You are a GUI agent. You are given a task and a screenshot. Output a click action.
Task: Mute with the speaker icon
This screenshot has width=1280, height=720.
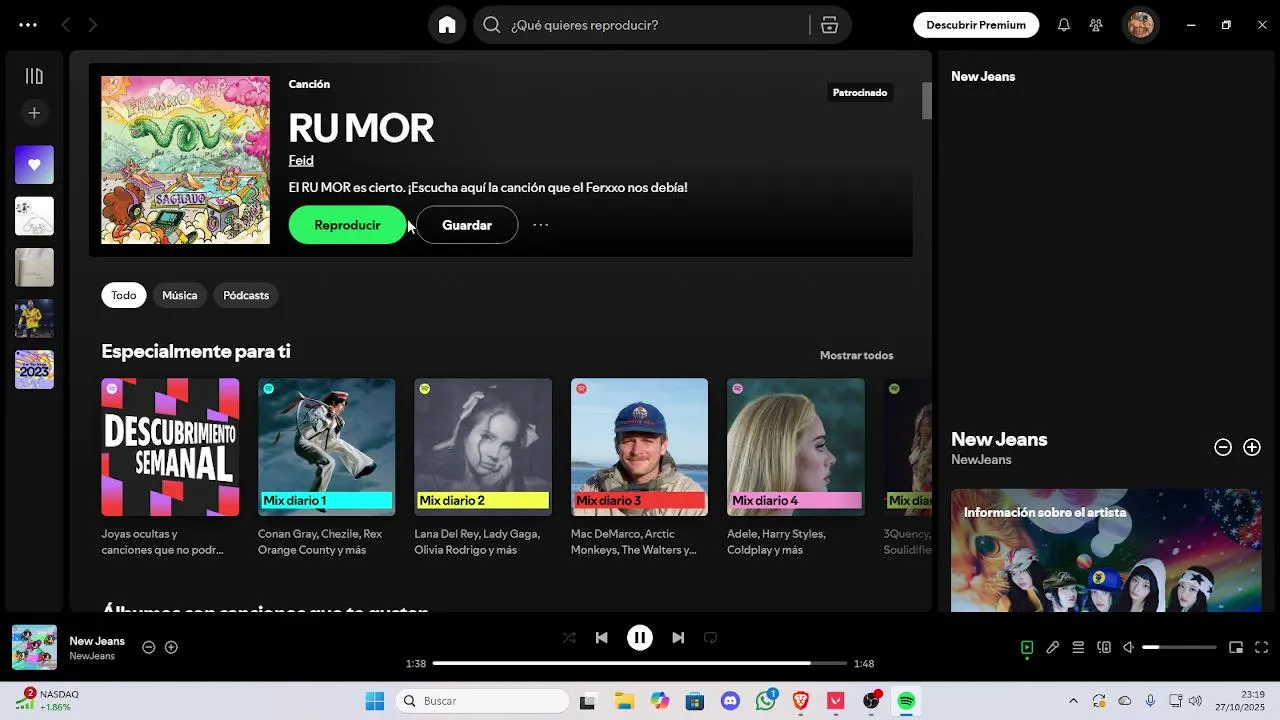click(x=1129, y=647)
